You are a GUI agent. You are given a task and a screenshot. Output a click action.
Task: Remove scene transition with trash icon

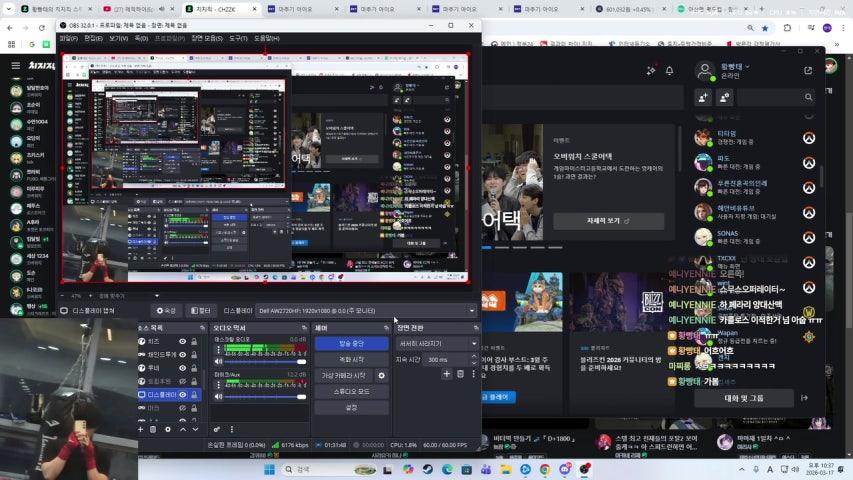tap(460, 374)
